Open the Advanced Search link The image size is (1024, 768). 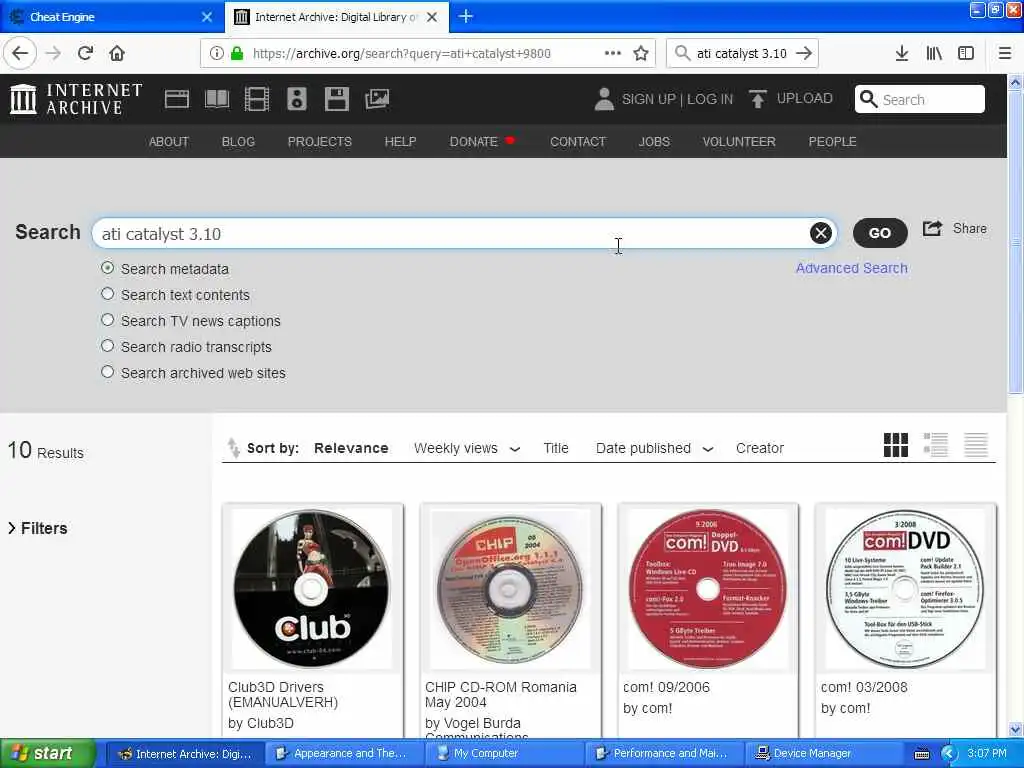(852, 268)
